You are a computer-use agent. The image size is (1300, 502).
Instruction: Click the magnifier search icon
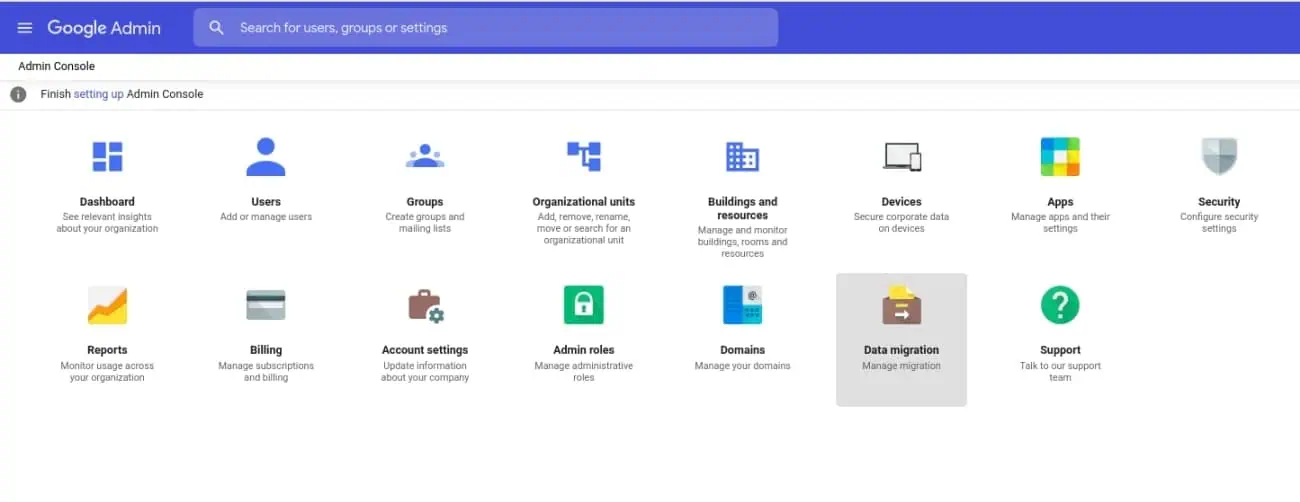pyautogui.click(x=216, y=28)
